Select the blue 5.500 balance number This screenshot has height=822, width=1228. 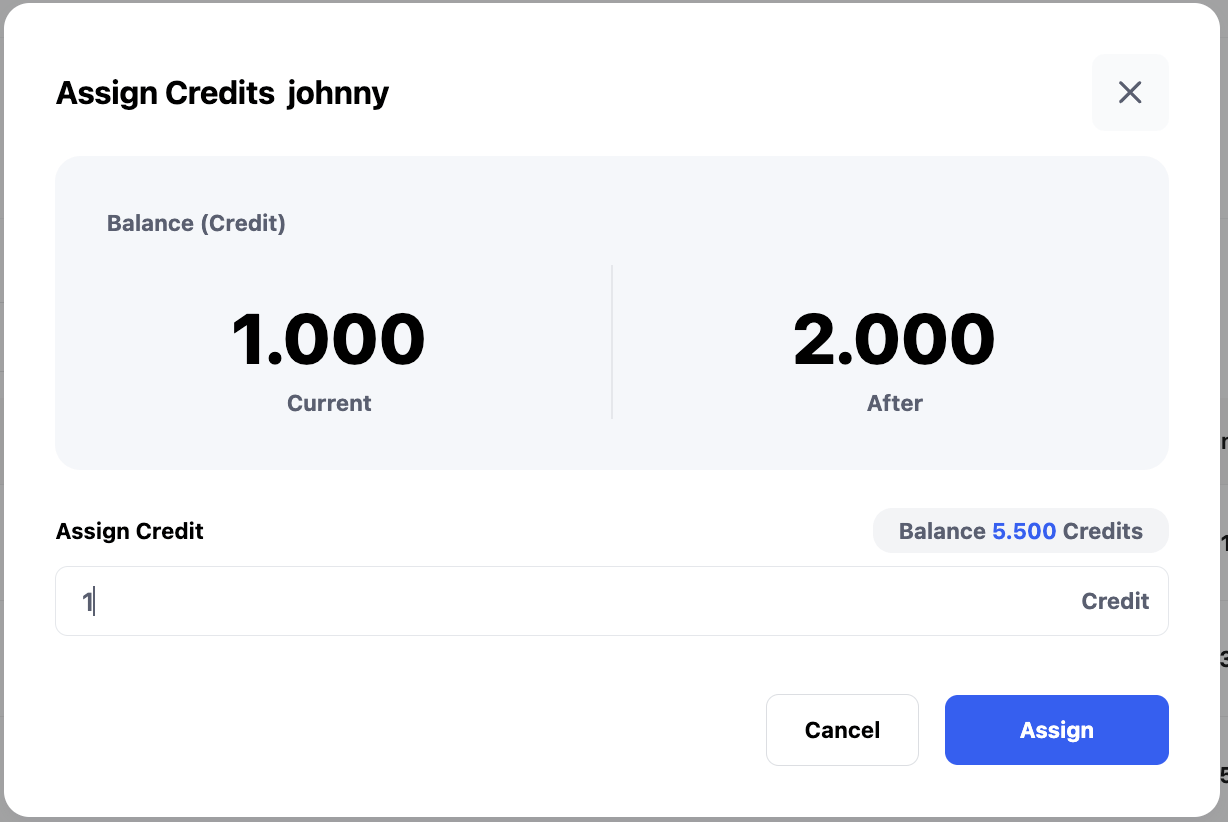pos(1024,531)
